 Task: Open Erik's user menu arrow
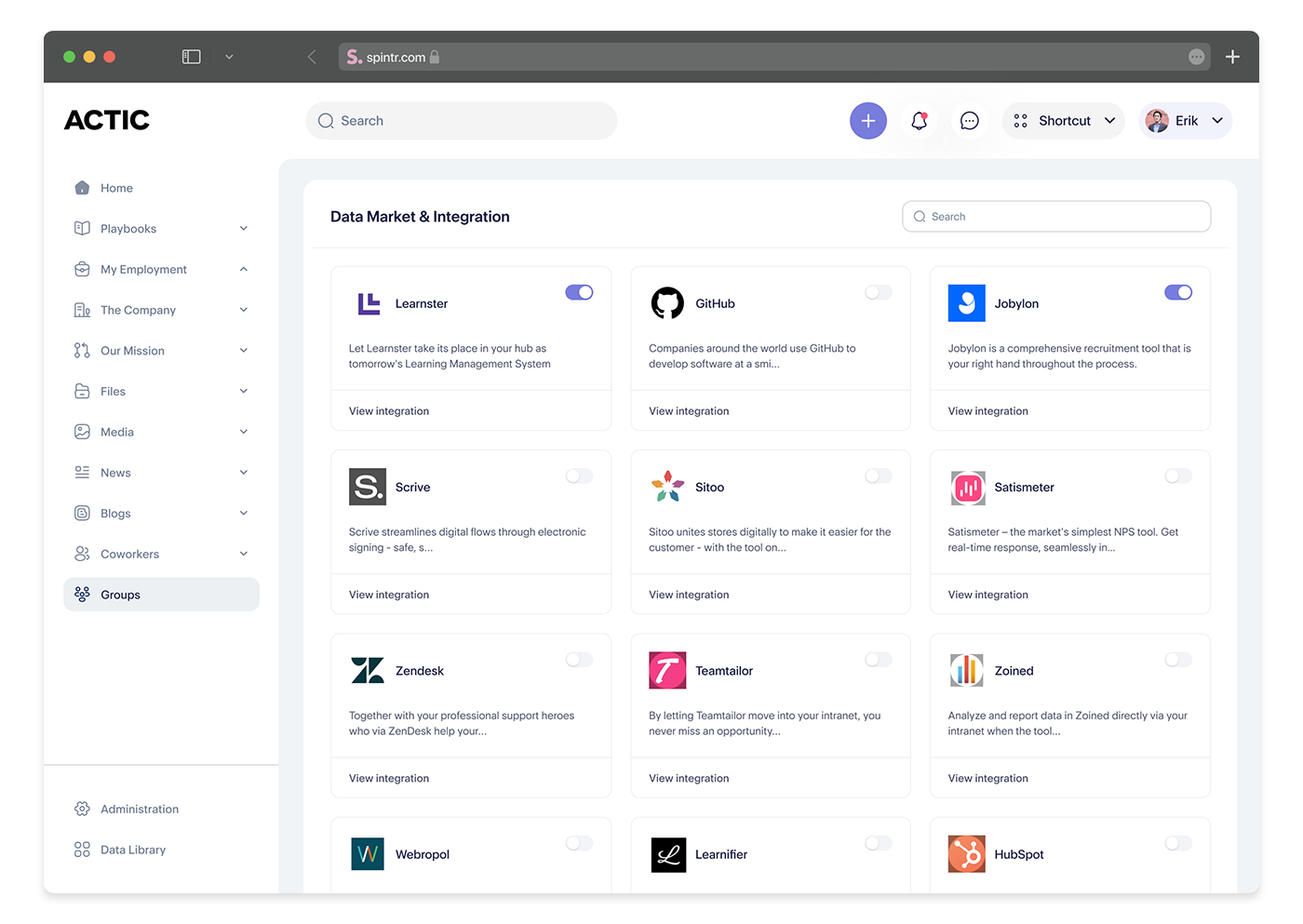(1217, 121)
